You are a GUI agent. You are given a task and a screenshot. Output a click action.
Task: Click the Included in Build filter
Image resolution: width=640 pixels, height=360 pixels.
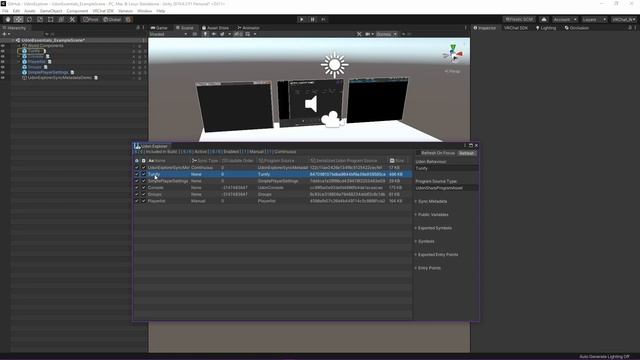(x=161, y=152)
